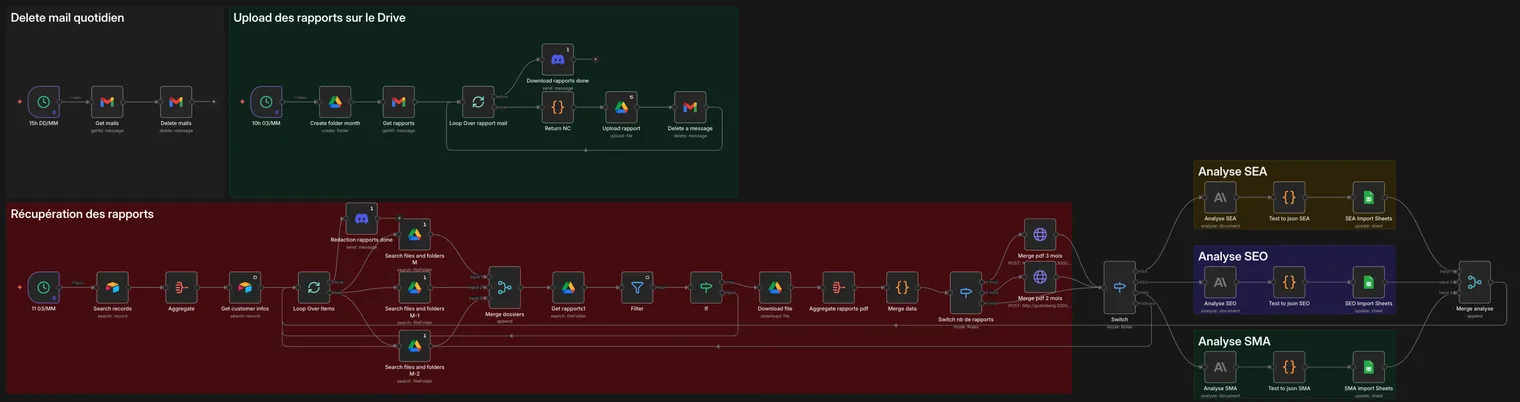
Task: Open the SMA Import Sheets node
Action: pos(1368,367)
